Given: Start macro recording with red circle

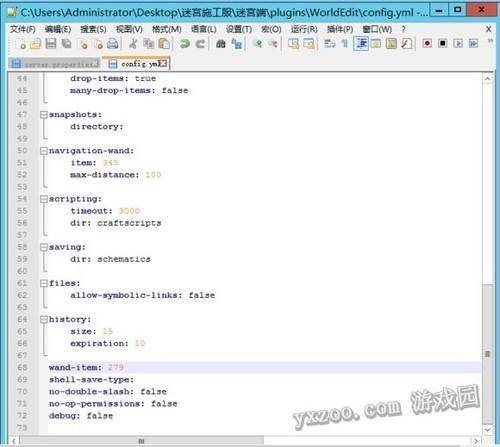Looking at the screenshot, I should coord(427,44).
